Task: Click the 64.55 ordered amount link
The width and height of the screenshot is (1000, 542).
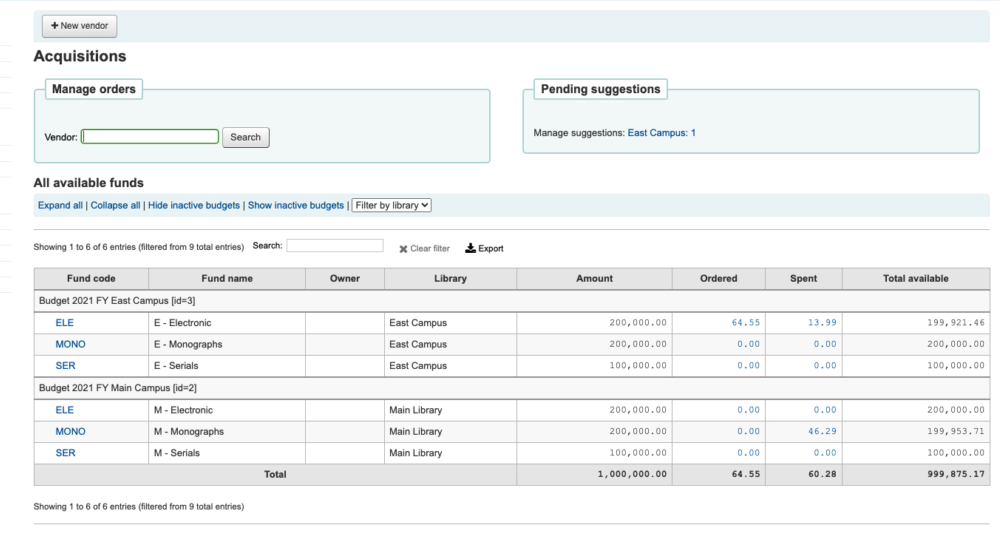Action: coord(745,323)
